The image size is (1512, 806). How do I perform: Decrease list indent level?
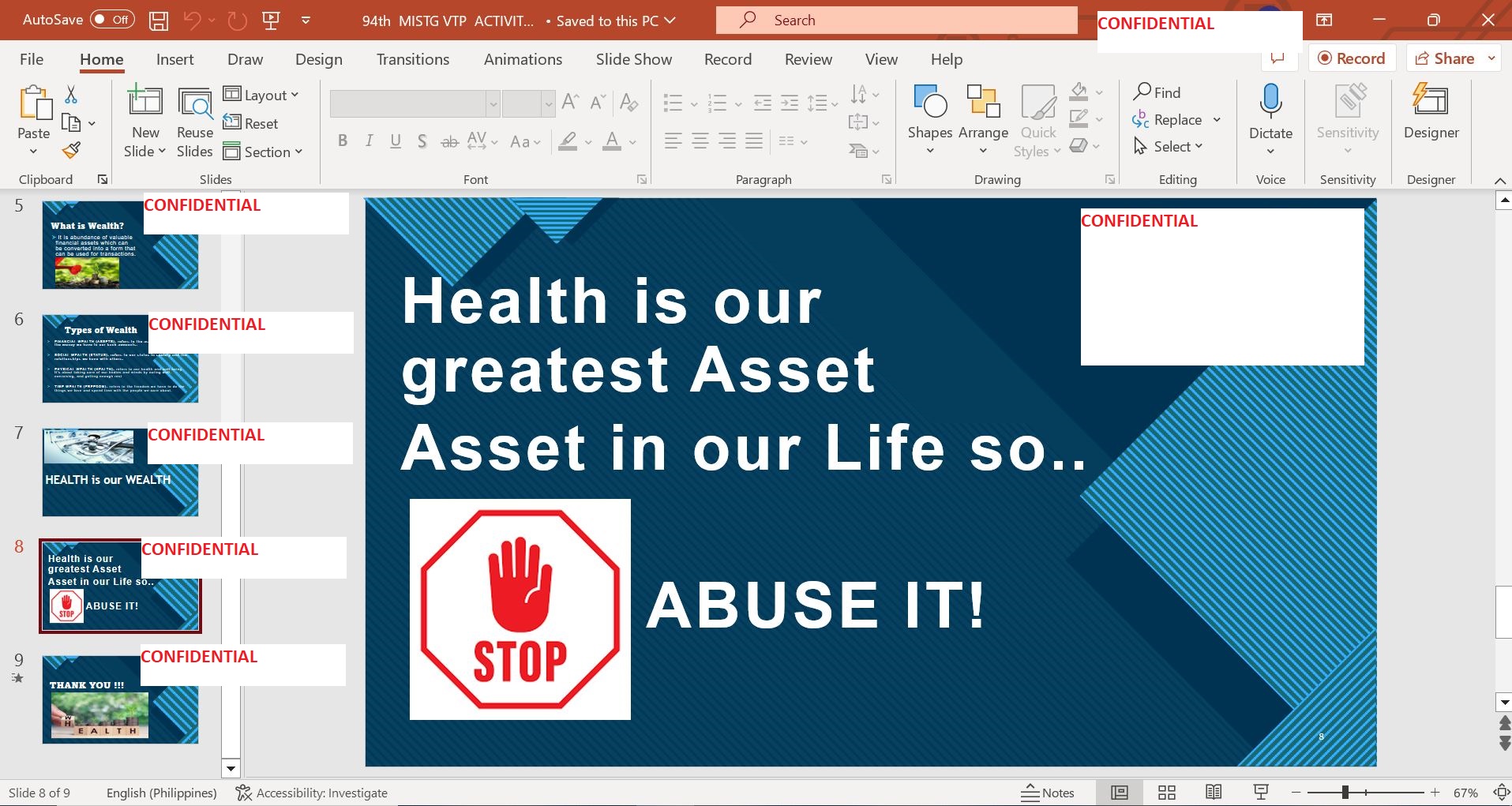point(763,103)
